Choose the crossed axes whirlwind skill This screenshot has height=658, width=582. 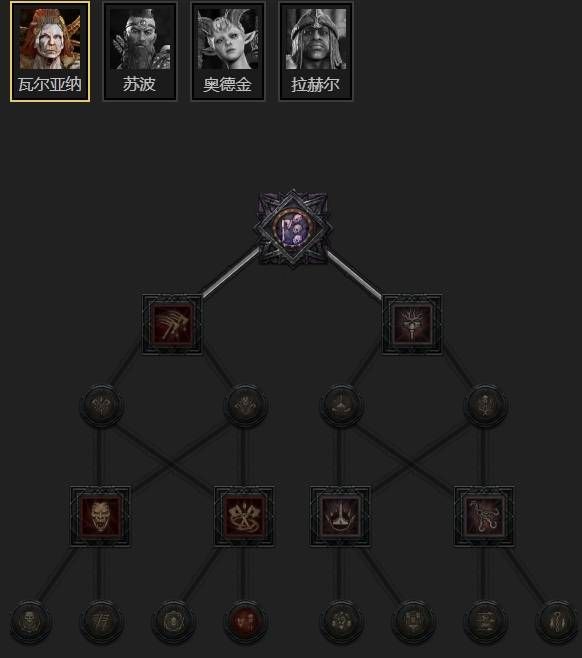[244, 516]
